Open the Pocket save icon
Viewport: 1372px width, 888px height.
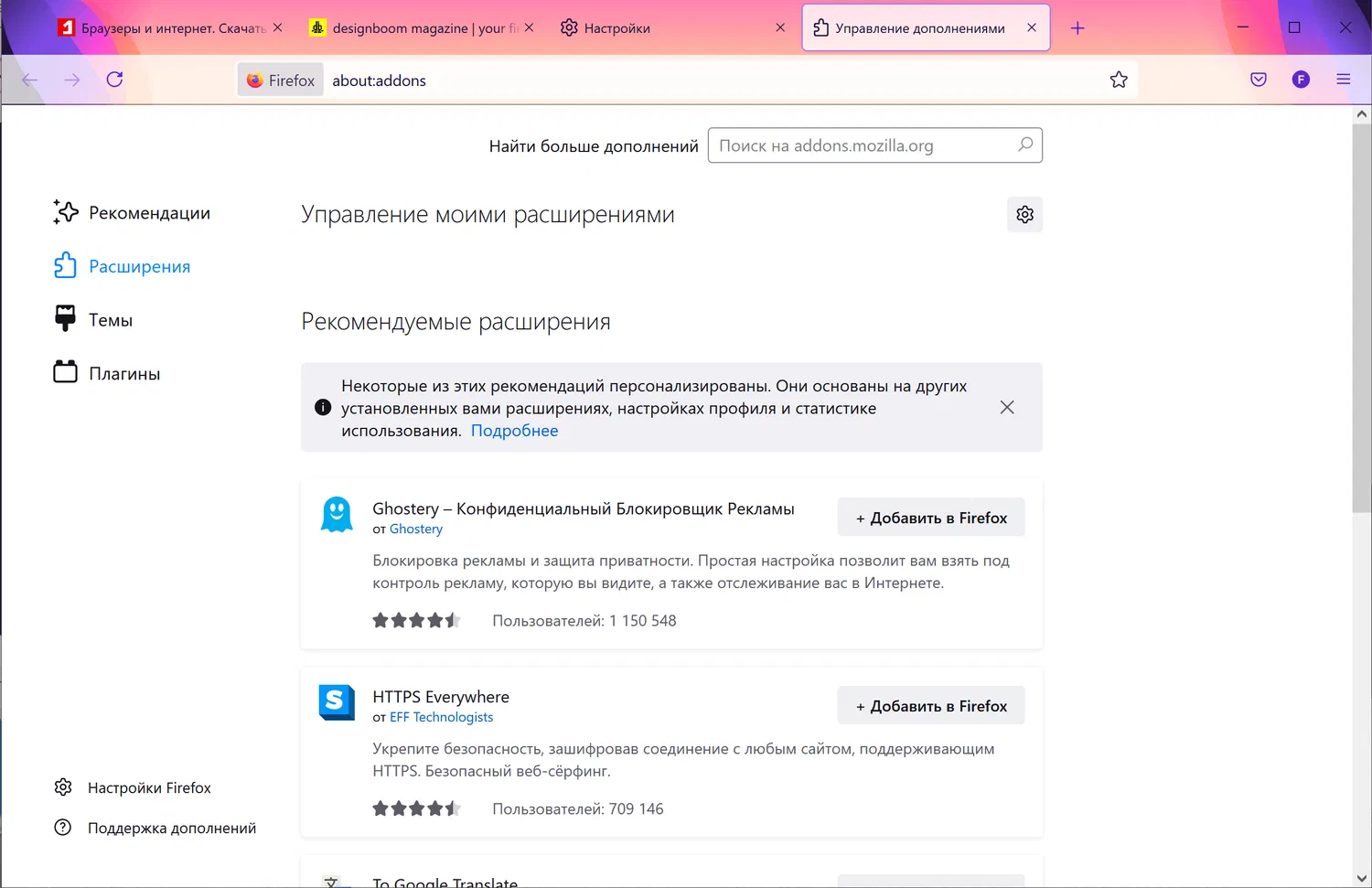[x=1259, y=80]
